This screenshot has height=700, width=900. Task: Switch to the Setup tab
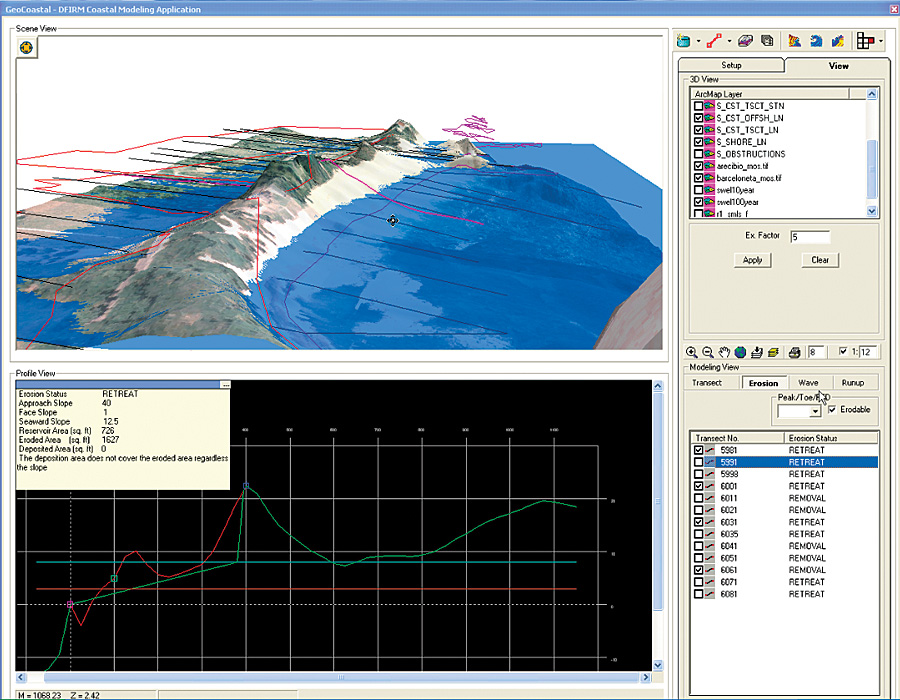[x=731, y=66]
